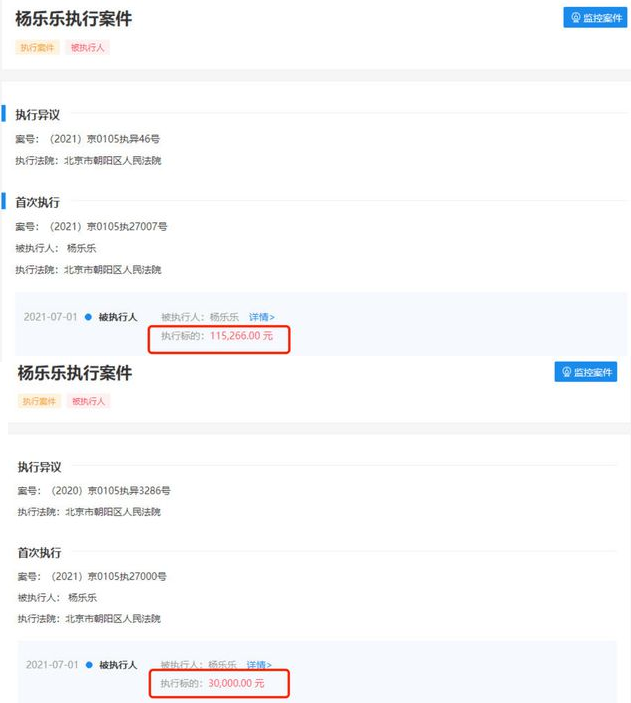Click 被执行人: 杨乐乐 under 京0105执27007号
This screenshot has width=631, height=703.
[x=56, y=248]
